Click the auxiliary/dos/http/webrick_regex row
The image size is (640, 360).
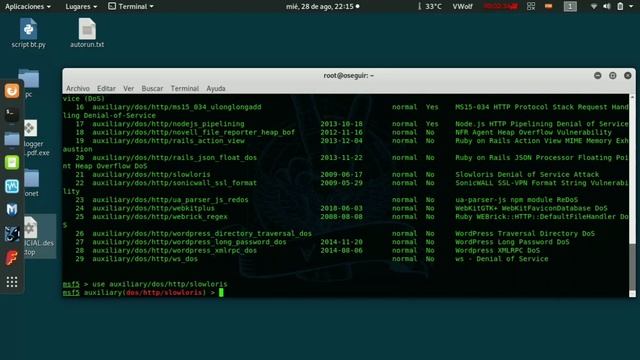click(x=345, y=217)
